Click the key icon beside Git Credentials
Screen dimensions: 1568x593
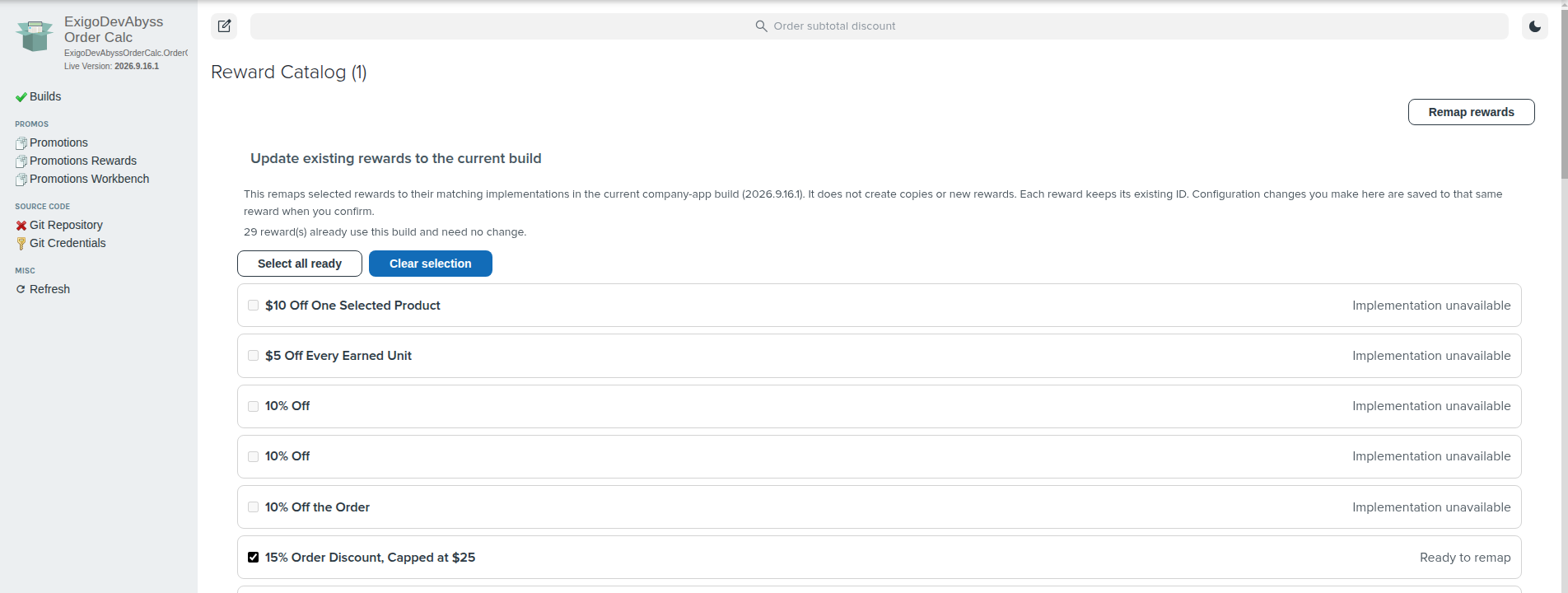click(x=21, y=244)
